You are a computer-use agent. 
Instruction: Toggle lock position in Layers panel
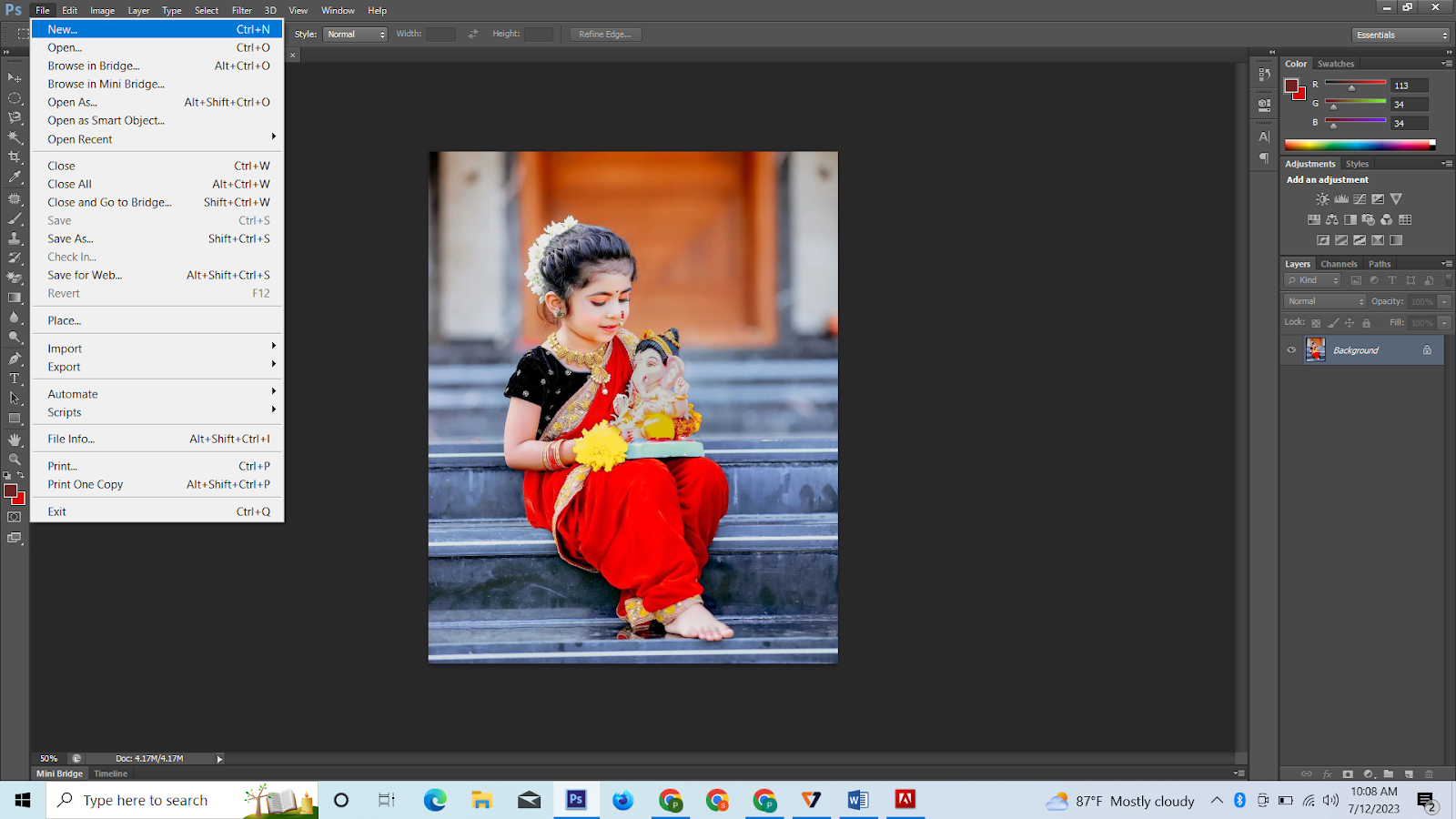tap(1350, 323)
